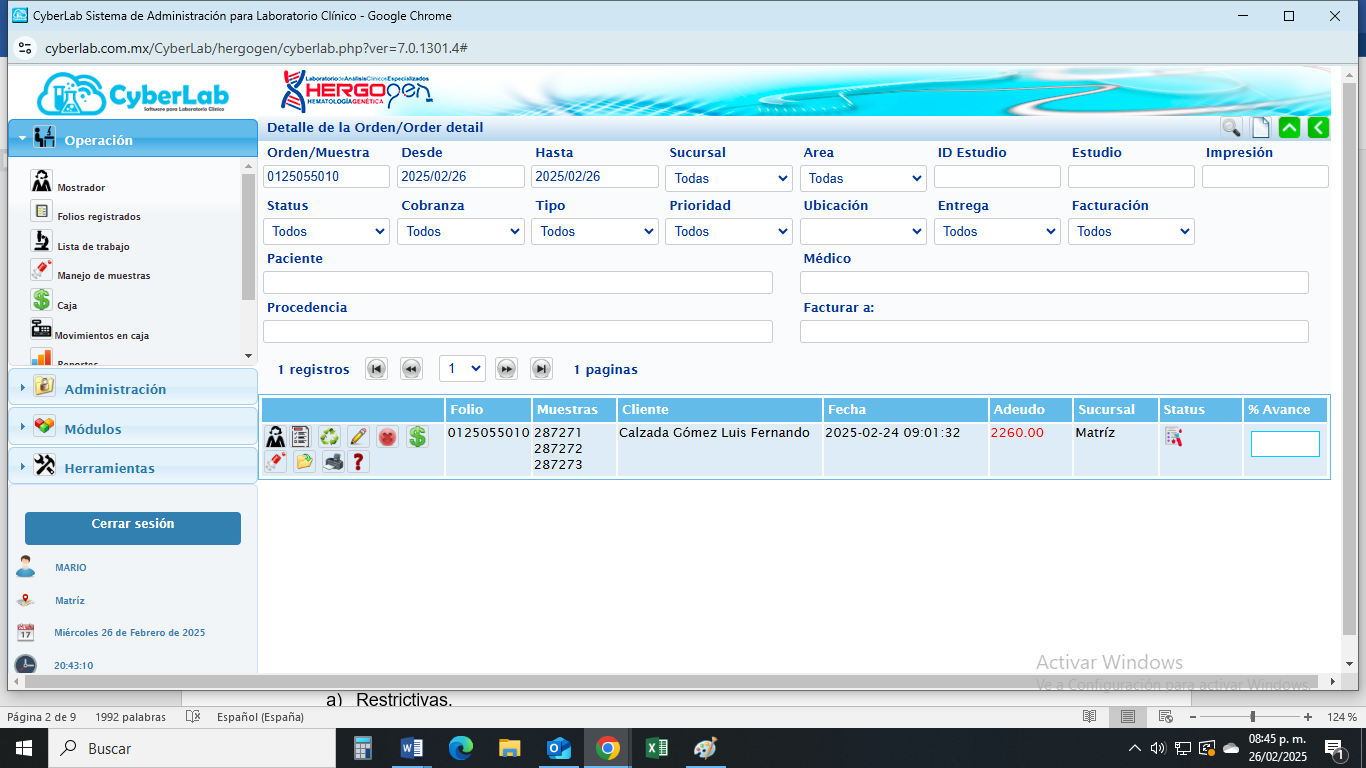This screenshot has height=768, width=1366.
Task: Click the green left-arrow back icon
Action: click(x=1319, y=128)
